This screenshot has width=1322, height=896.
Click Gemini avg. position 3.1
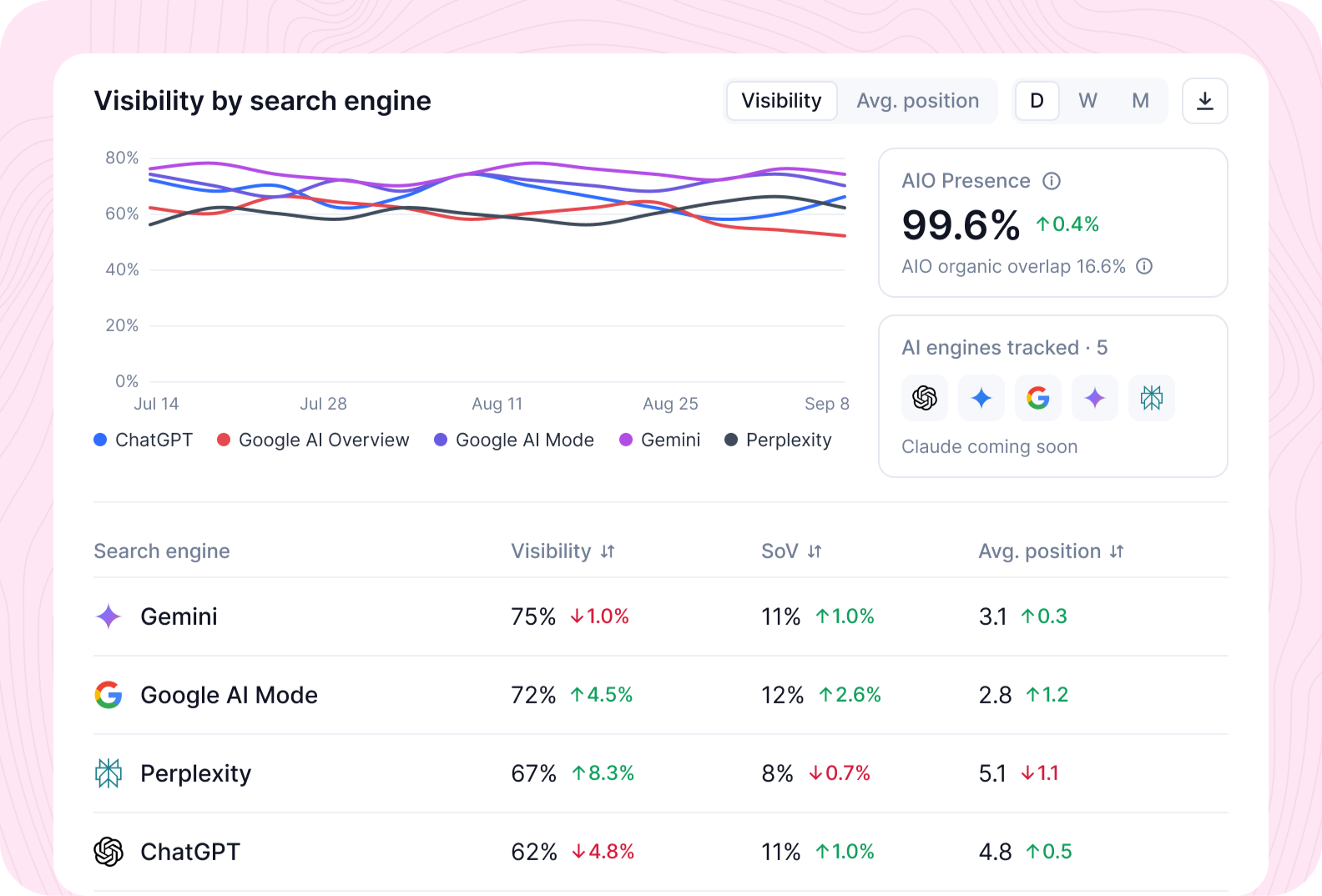pos(992,617)
